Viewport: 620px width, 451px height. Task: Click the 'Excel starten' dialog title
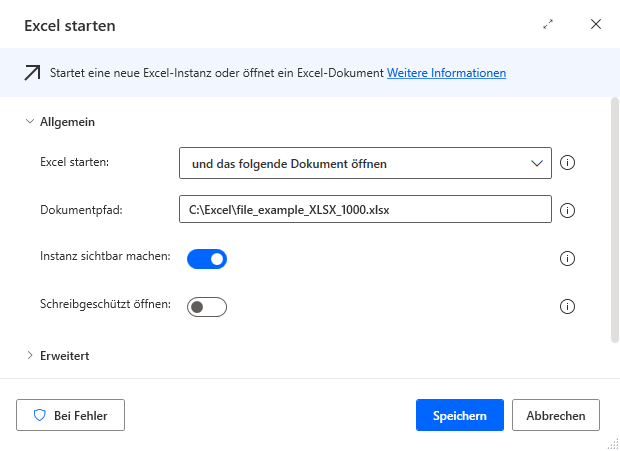point(70,26)
